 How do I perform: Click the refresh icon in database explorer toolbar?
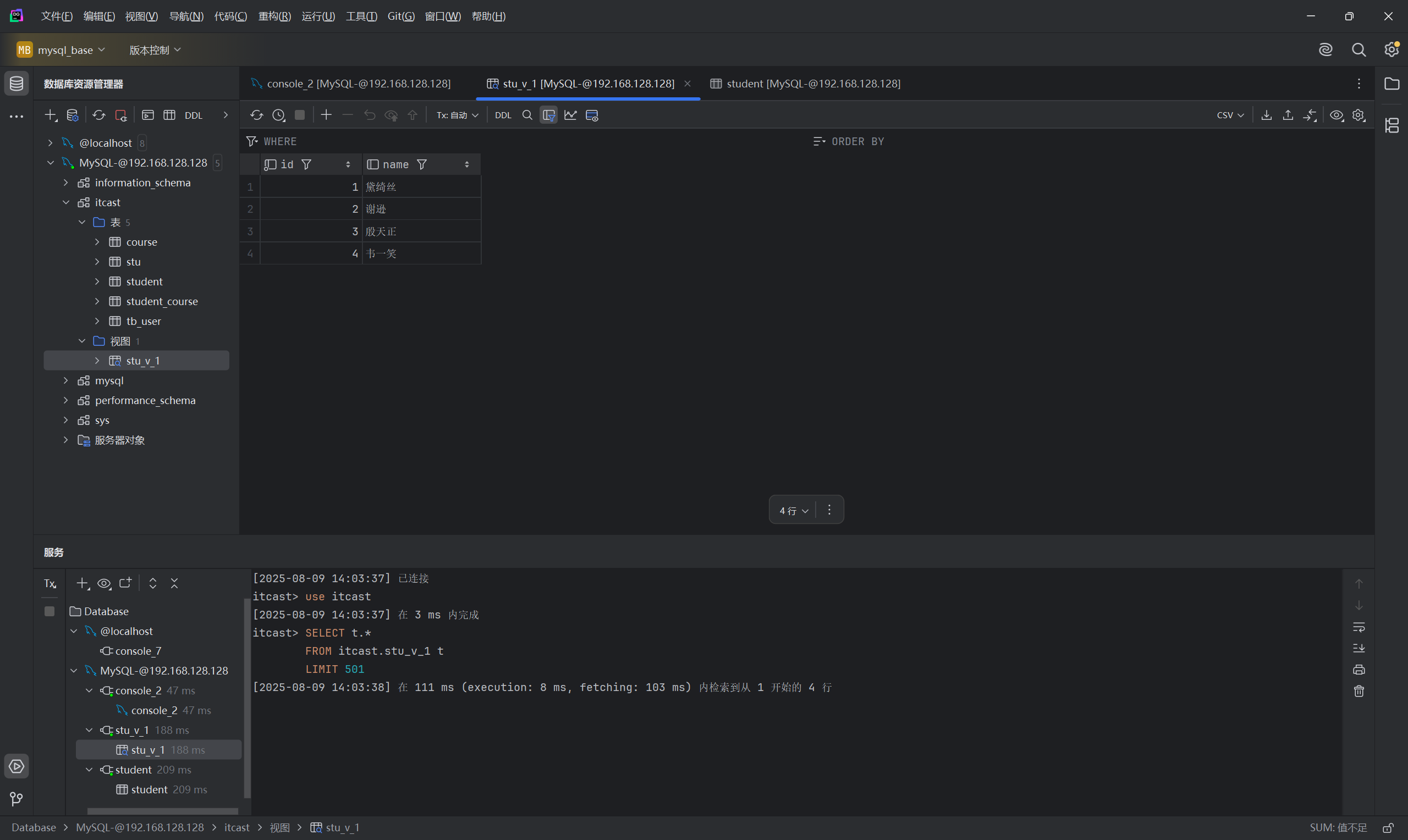pyautogui.click(x=99, y=115)
